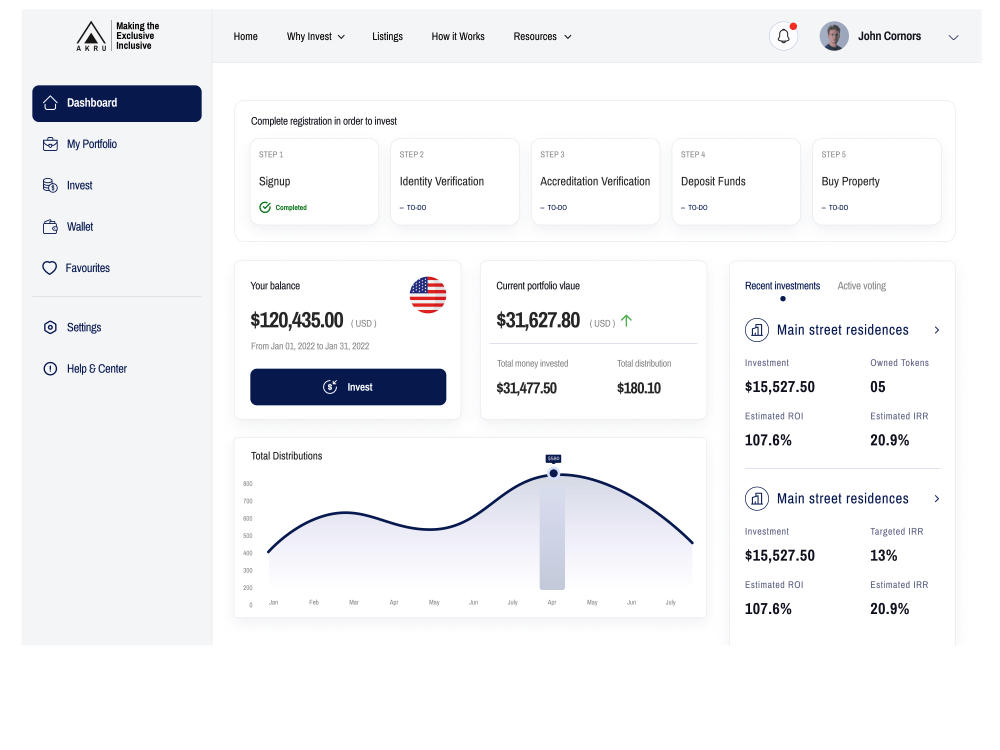This screenshot has width=1000, height=750.
Task: Switch to the Active voting tab
Action: click(861, 285)
